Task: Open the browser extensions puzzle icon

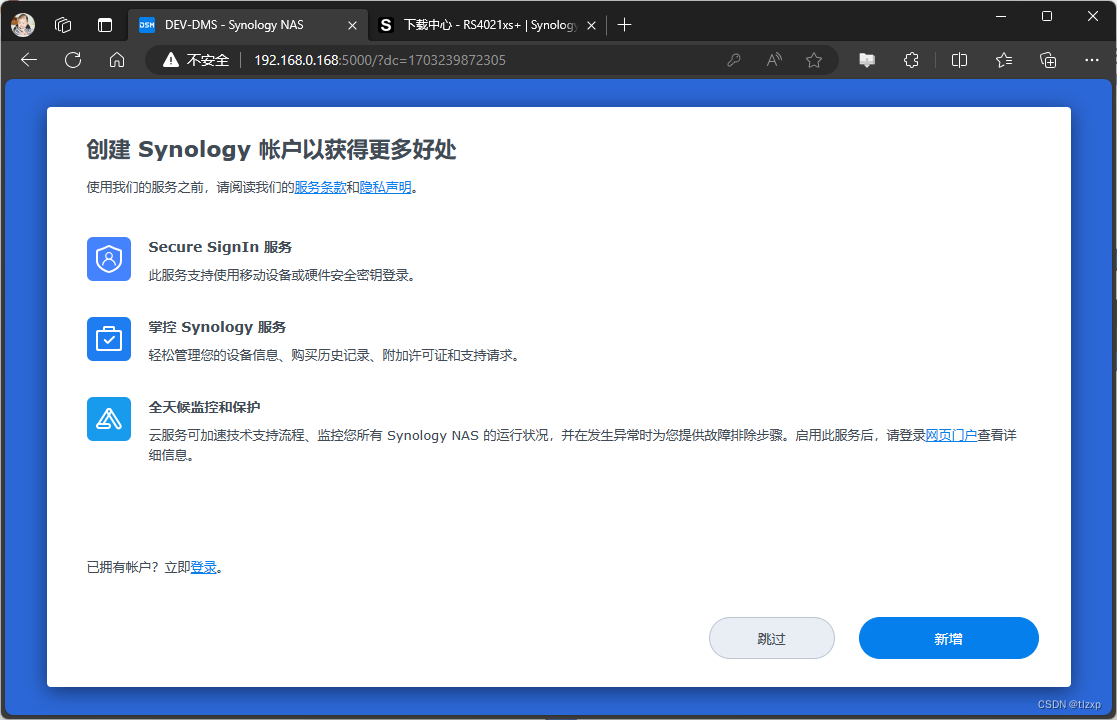Action: pyautogui.click(x=911, y=61)
